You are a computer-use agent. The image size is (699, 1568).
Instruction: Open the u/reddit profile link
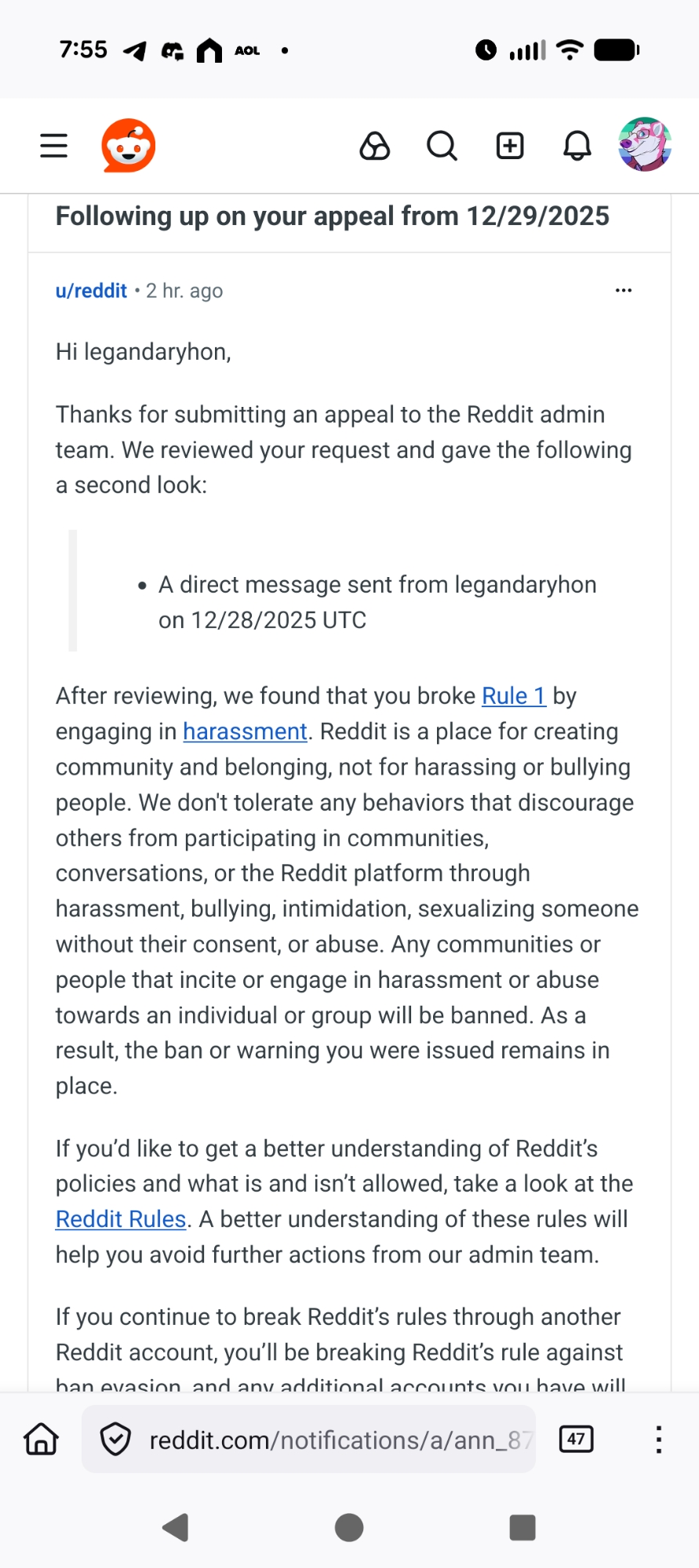tap(91, 291)
